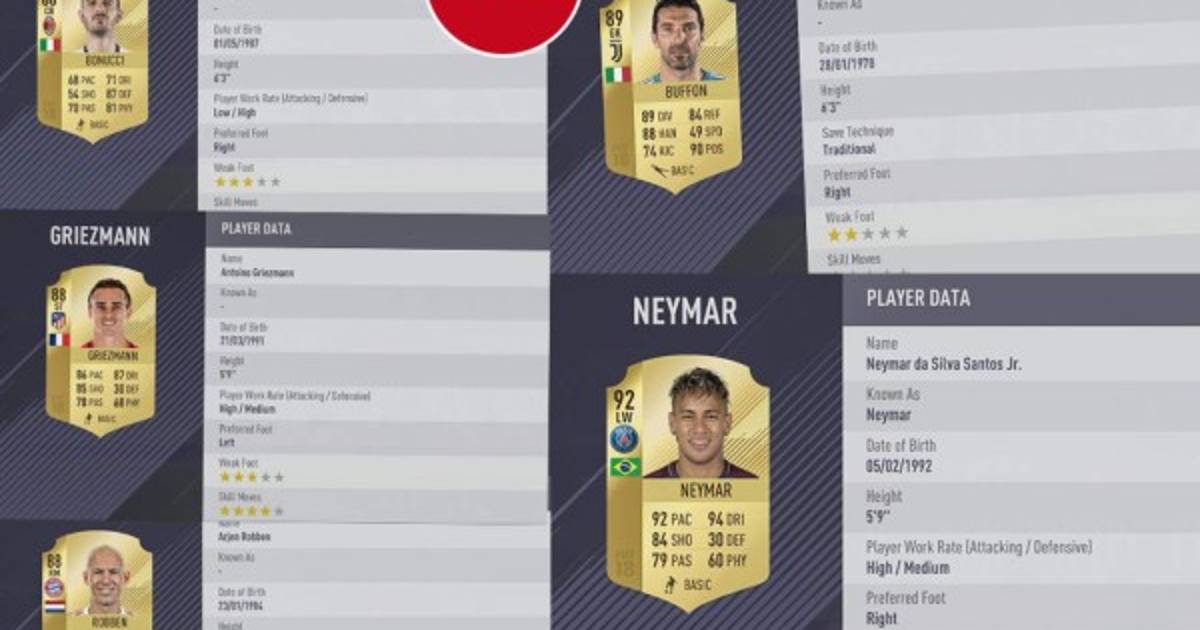1200x630 pixels.
Task: Click Griezmann's Skill Moves star rating
Action: [245, 511]
